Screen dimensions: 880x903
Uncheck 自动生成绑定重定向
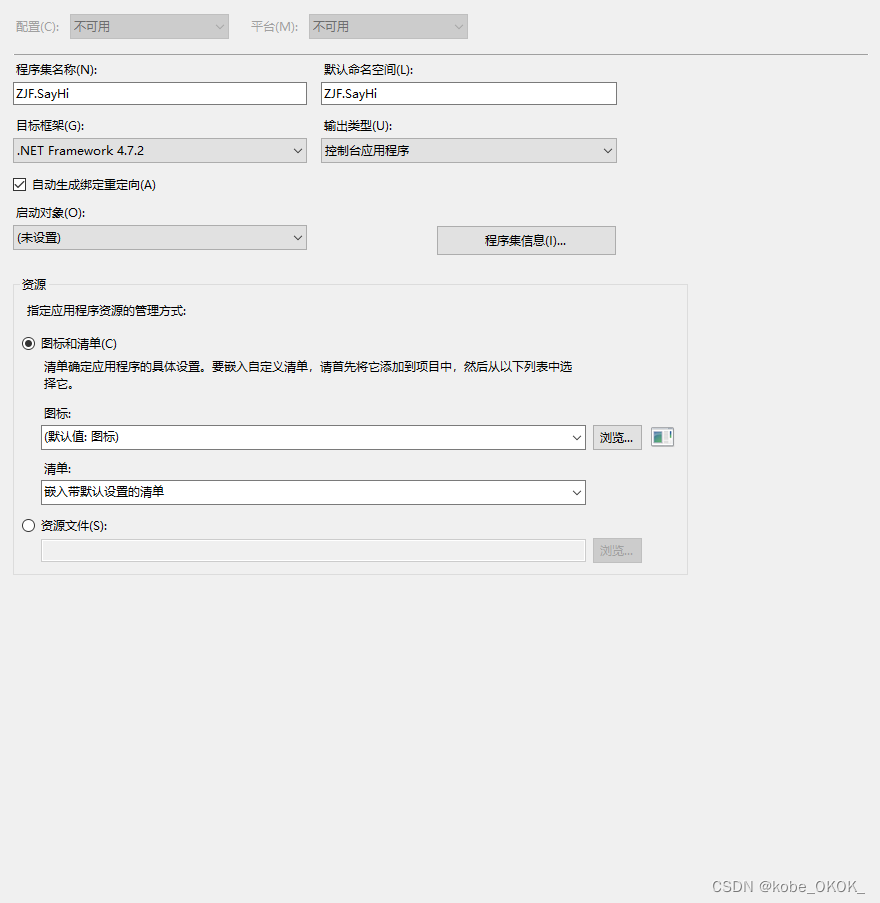click(x=18, y=184)
